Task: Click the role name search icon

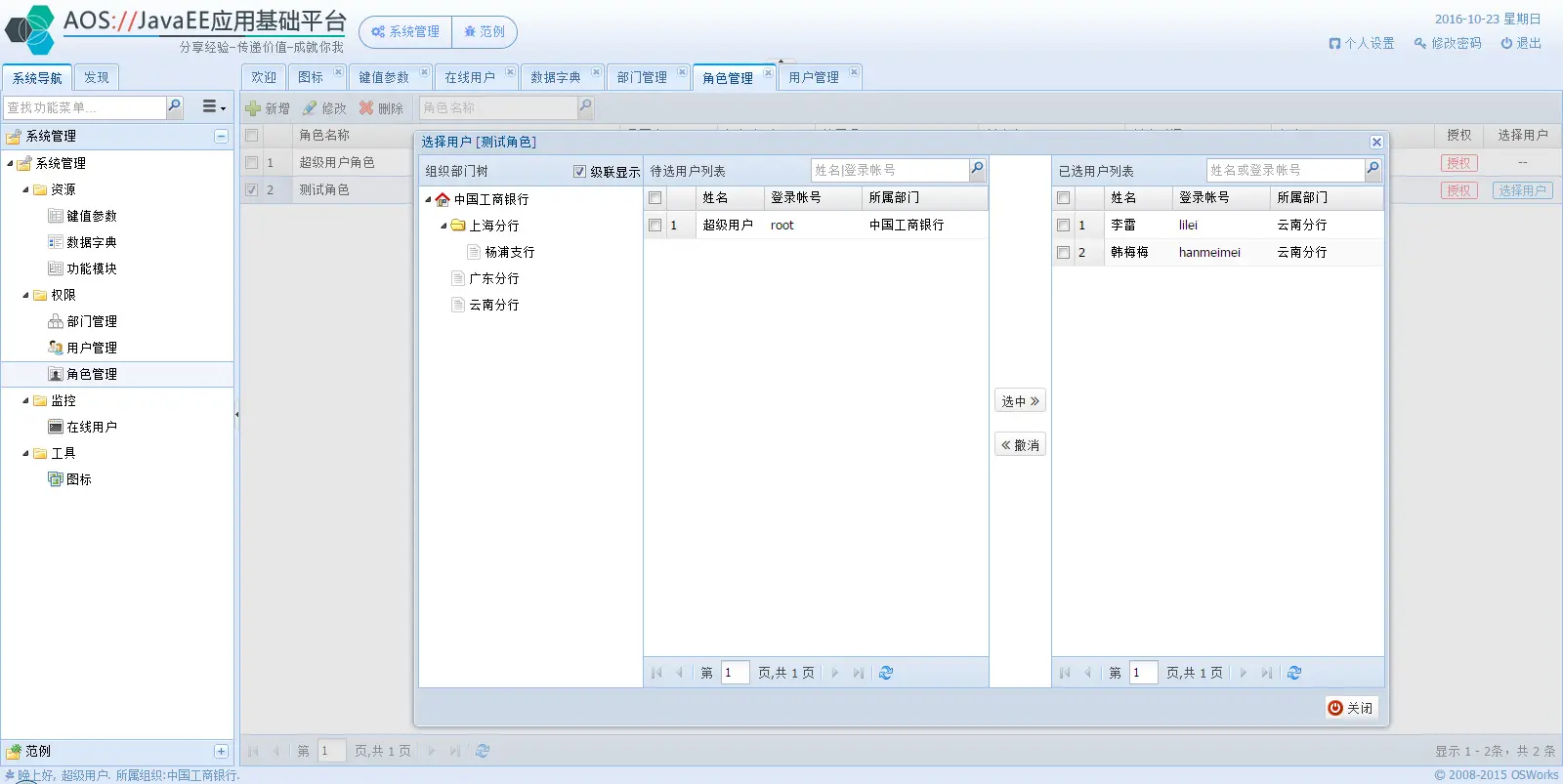Action: pyautogui.click(x=585, y=106)
